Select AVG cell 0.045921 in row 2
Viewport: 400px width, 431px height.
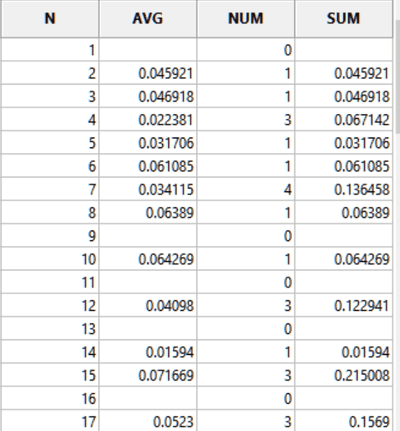[148, 73]
